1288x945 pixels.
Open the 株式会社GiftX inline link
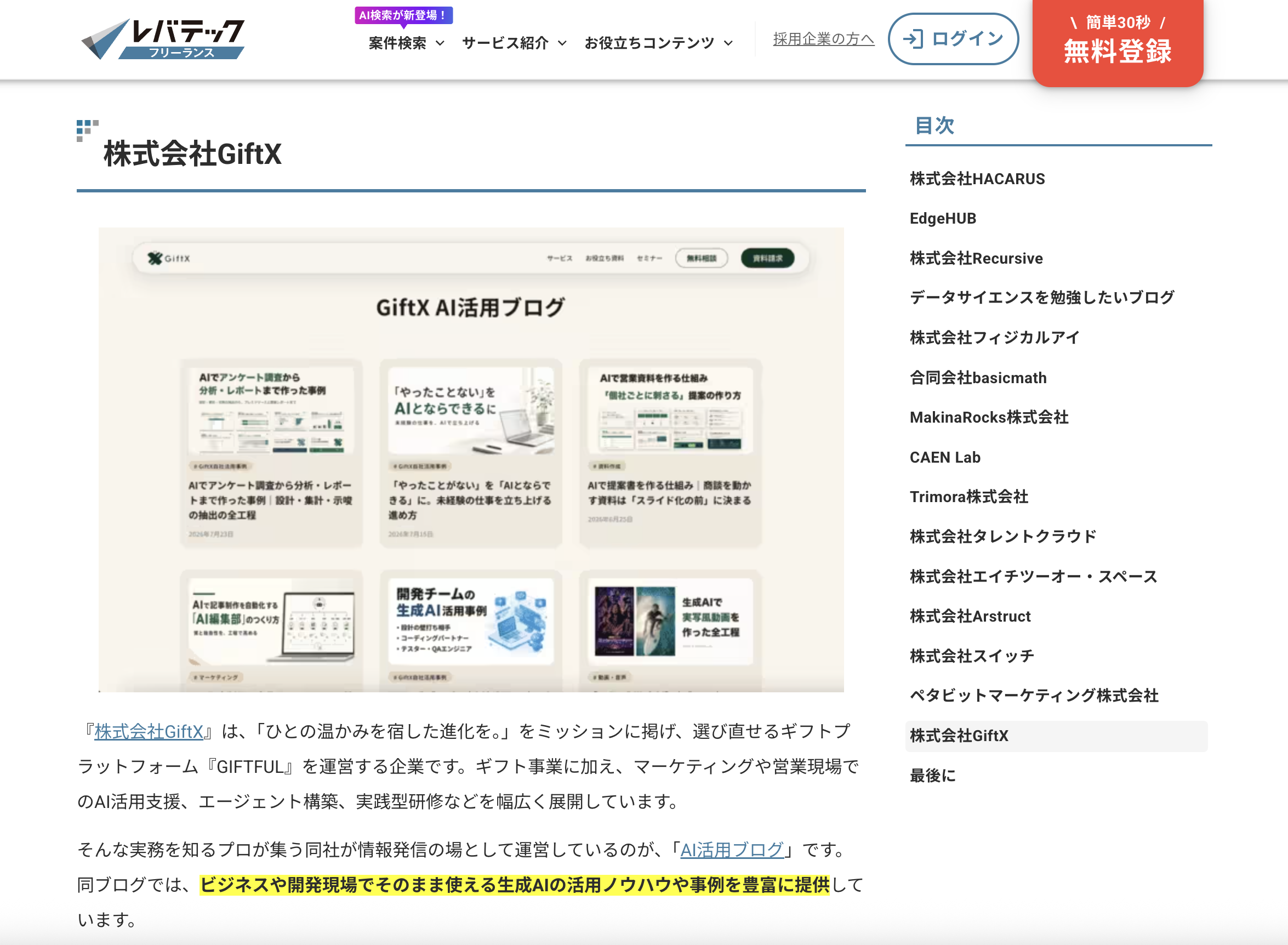(149, 732)
